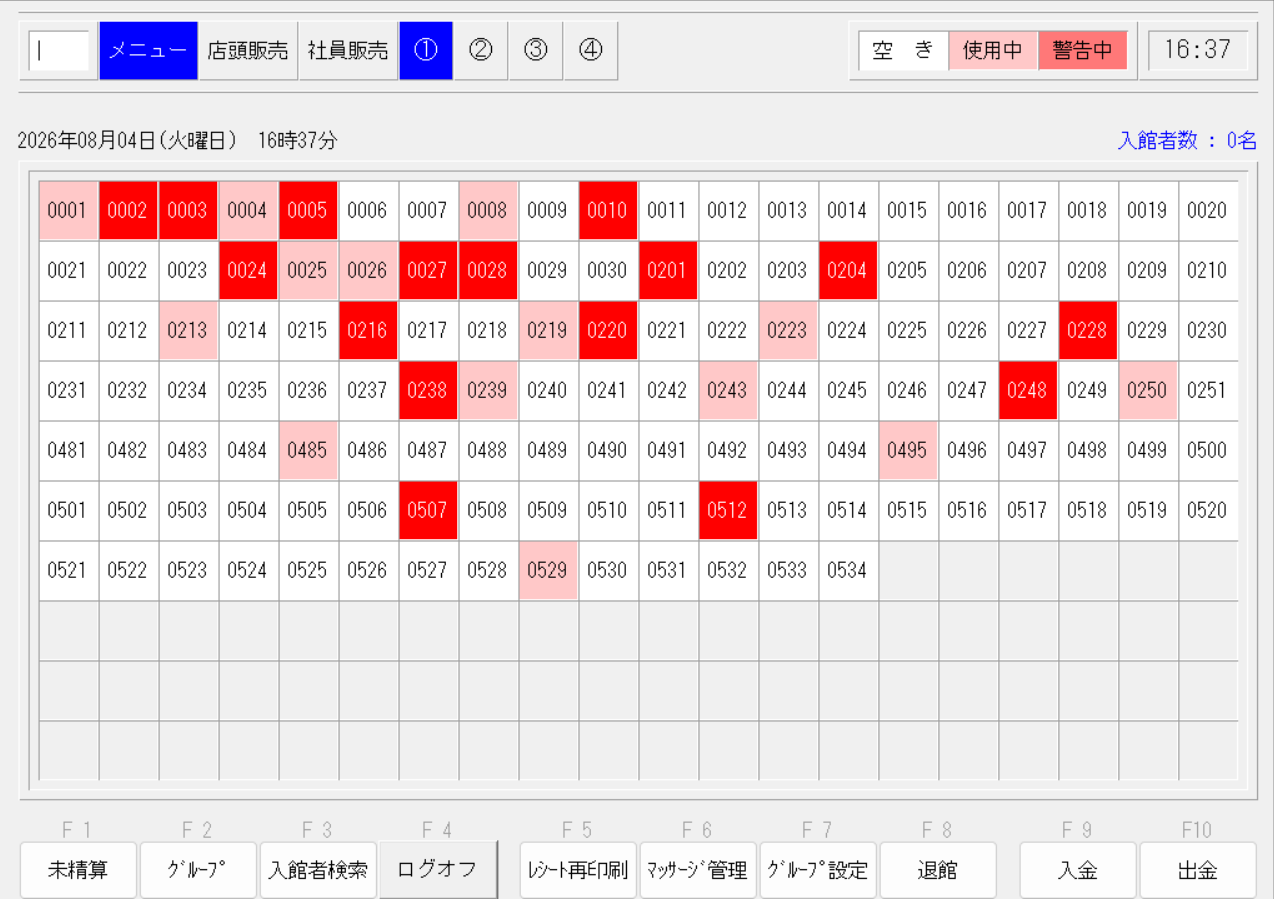Viewport: 1274px width, 899px height.
Task: Choose the 入金 button
Action: pyautogui.click(x=1078, y=870)
